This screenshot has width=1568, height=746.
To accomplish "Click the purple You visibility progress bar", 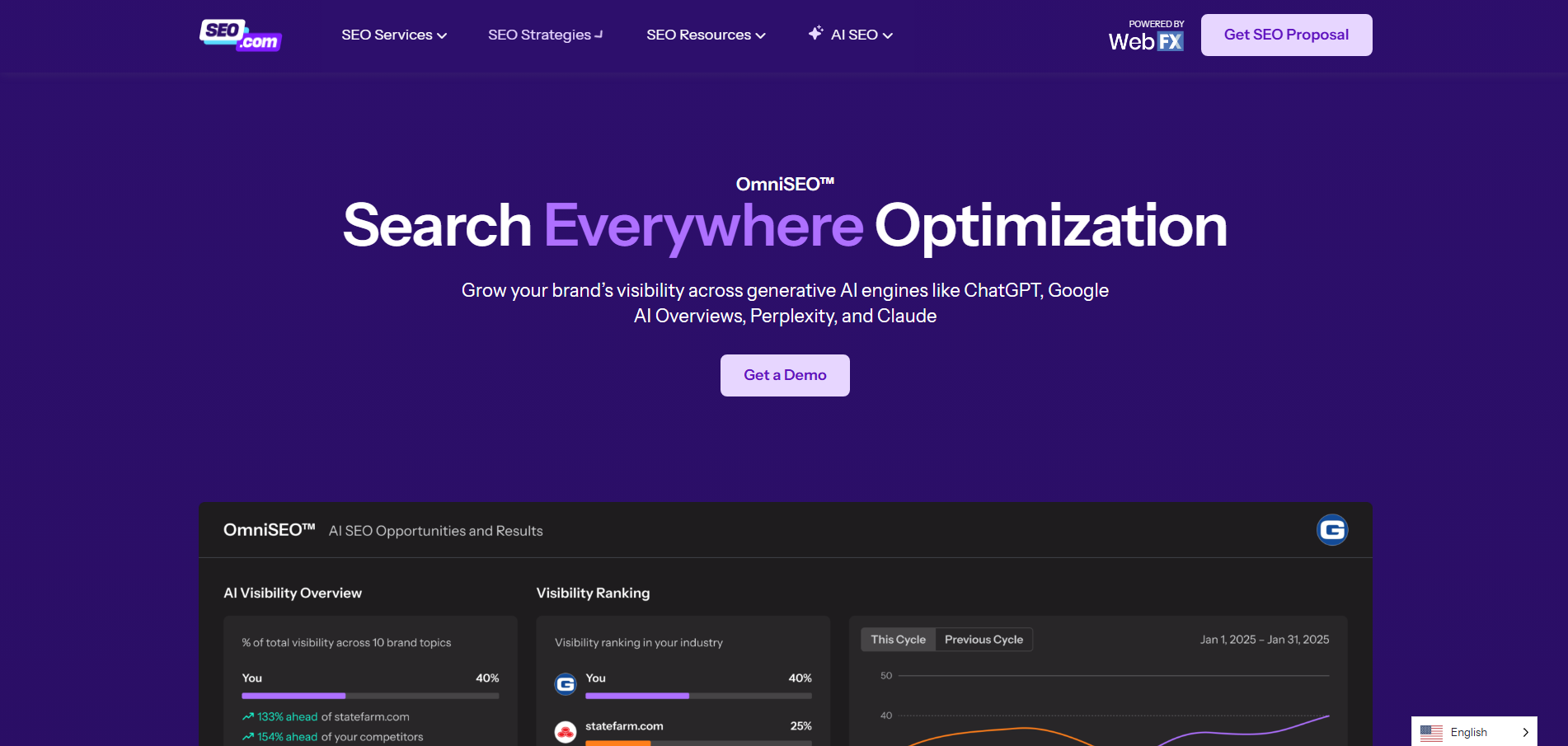I will 293,696.
